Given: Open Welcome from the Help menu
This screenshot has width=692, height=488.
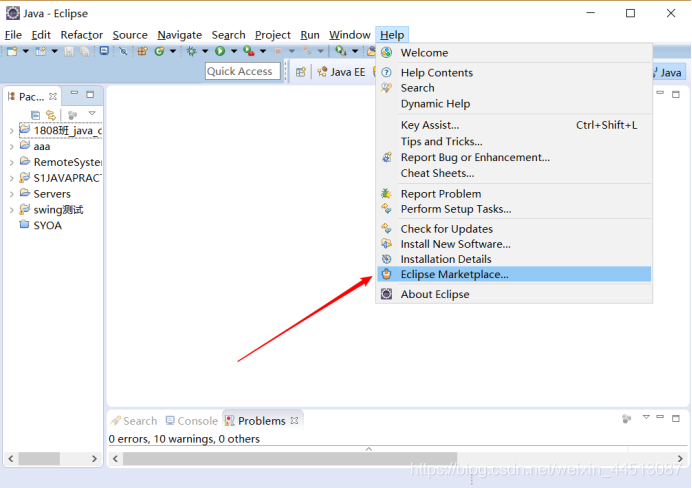Looking at the screenshot, I should point(514,53).
